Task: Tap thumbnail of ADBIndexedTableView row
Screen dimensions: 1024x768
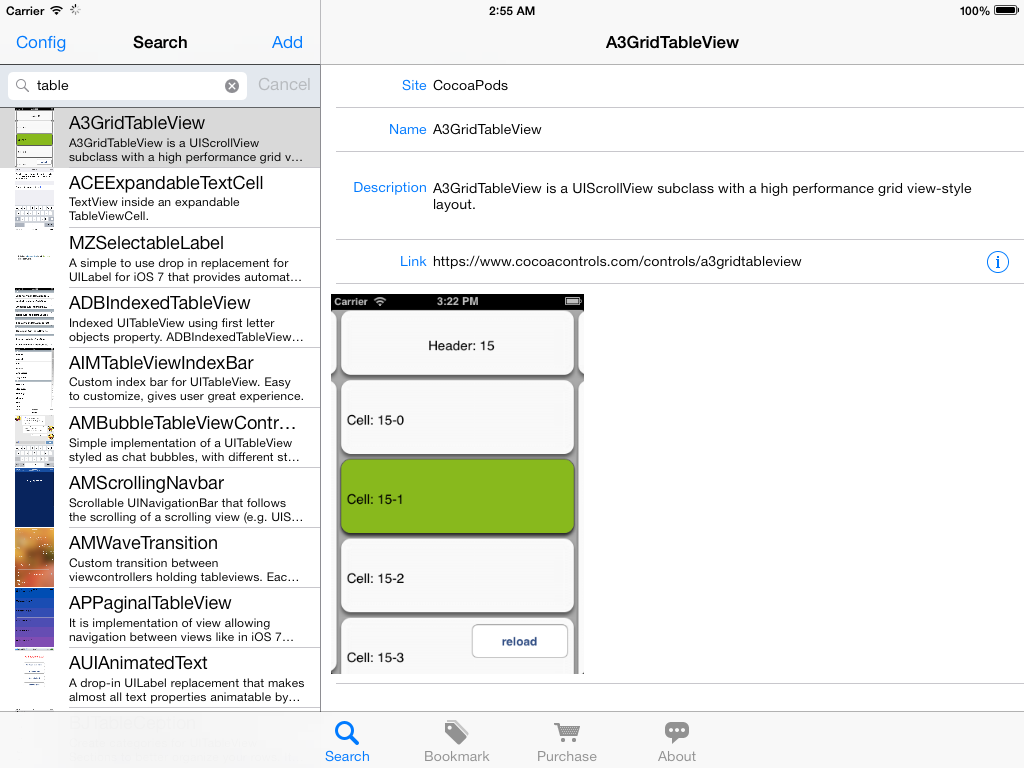Action: pos(35,318)
